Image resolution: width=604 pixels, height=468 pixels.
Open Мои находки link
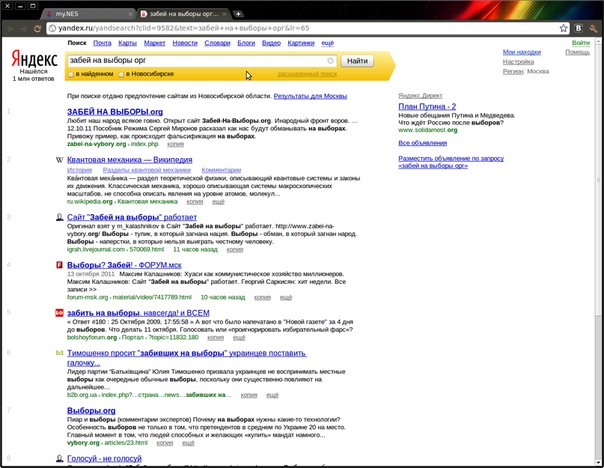[x=522, y=52]
